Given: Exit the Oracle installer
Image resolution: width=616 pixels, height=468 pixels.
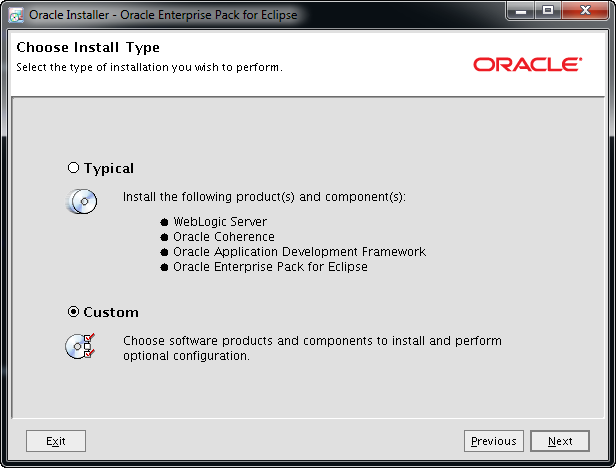Looking at the screenshot, I should (x=56, y=441).
